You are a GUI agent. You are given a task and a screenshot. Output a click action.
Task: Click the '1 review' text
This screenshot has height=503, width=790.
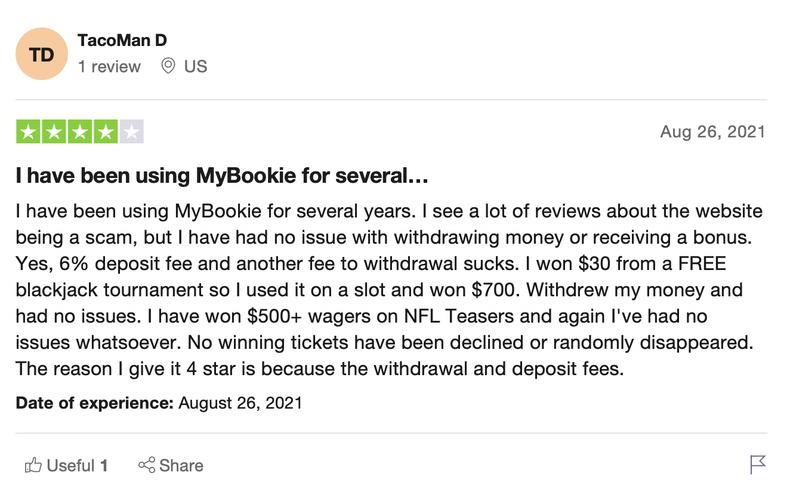coord(110,67)
